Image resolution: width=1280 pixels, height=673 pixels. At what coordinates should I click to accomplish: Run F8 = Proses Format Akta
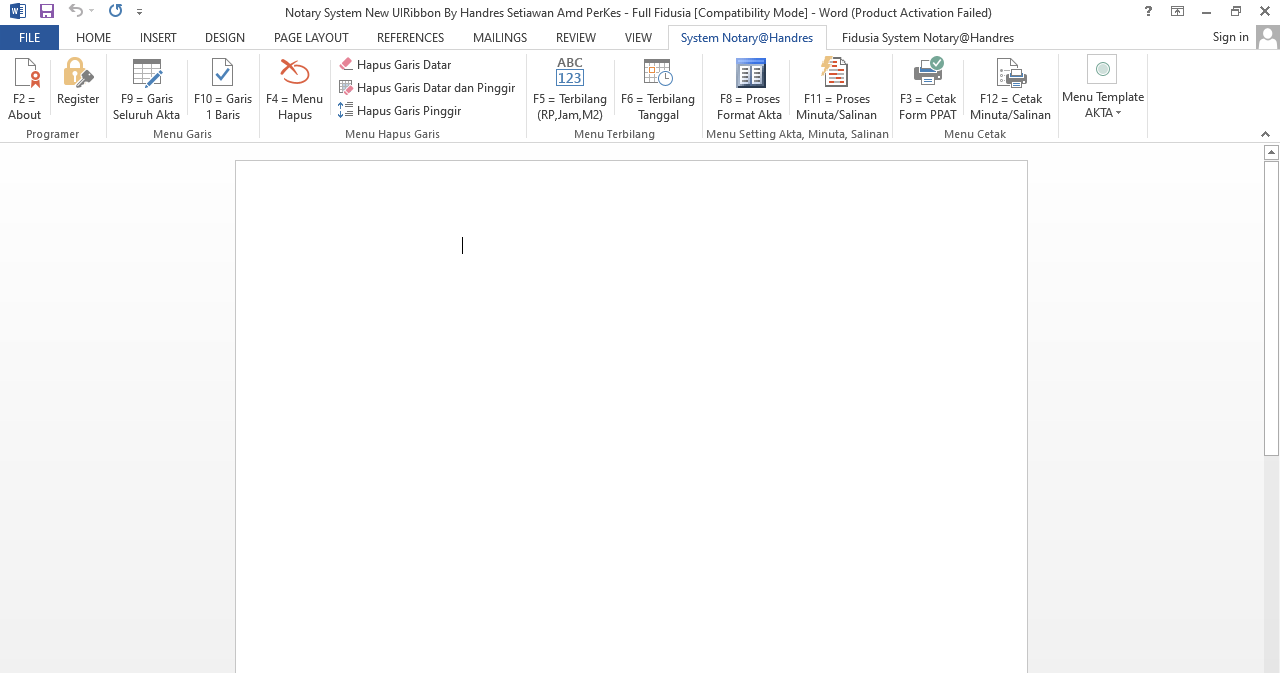coord(750,89)
